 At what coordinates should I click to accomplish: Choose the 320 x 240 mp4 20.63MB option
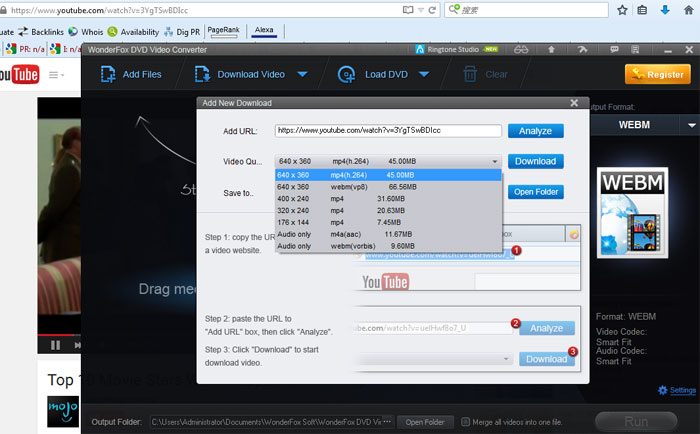388,210
